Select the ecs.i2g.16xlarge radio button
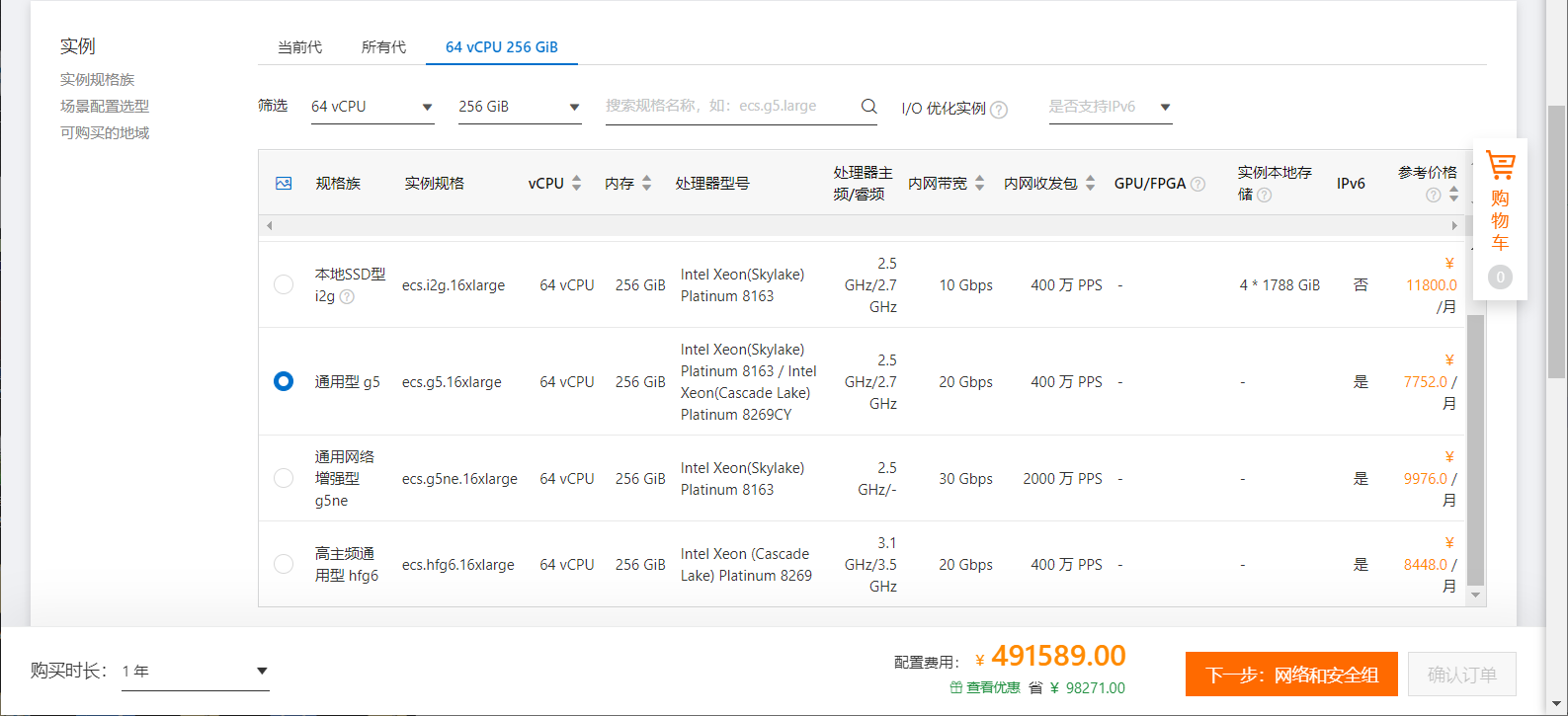Viewport: 1568px width, 716px height. coord(284,284)
